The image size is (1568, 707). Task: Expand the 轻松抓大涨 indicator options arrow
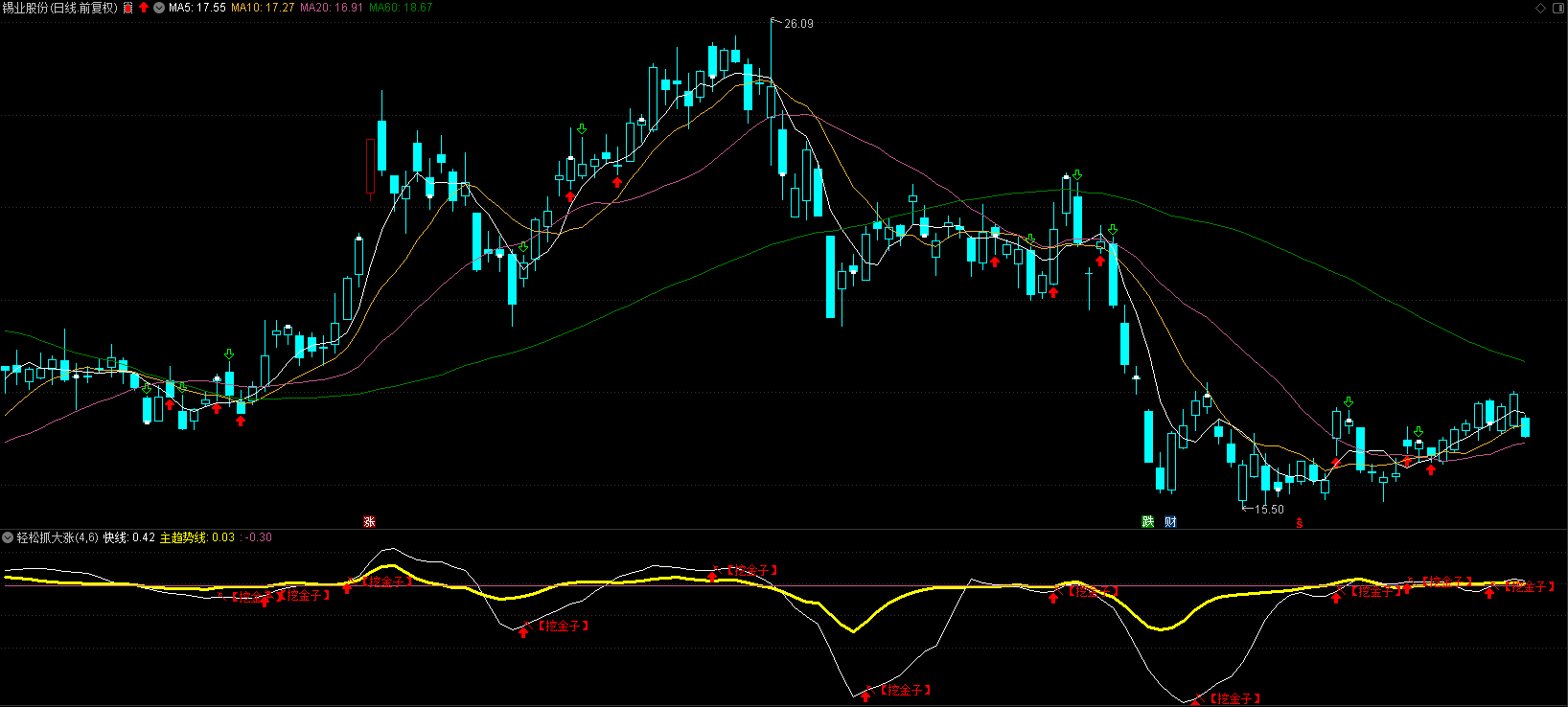tap(8, 537)
